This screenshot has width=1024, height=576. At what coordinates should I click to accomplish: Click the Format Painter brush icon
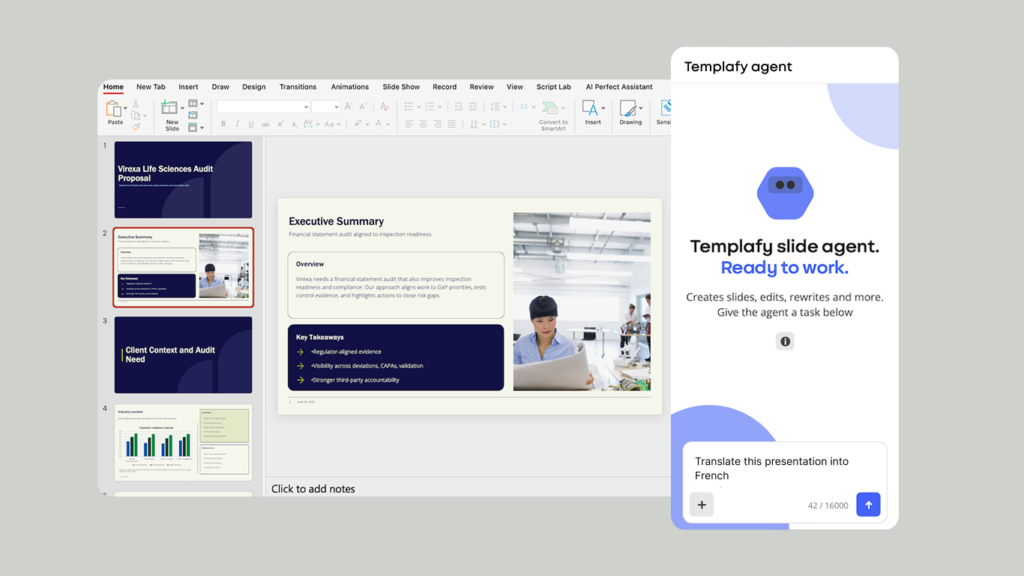[136, 127]
